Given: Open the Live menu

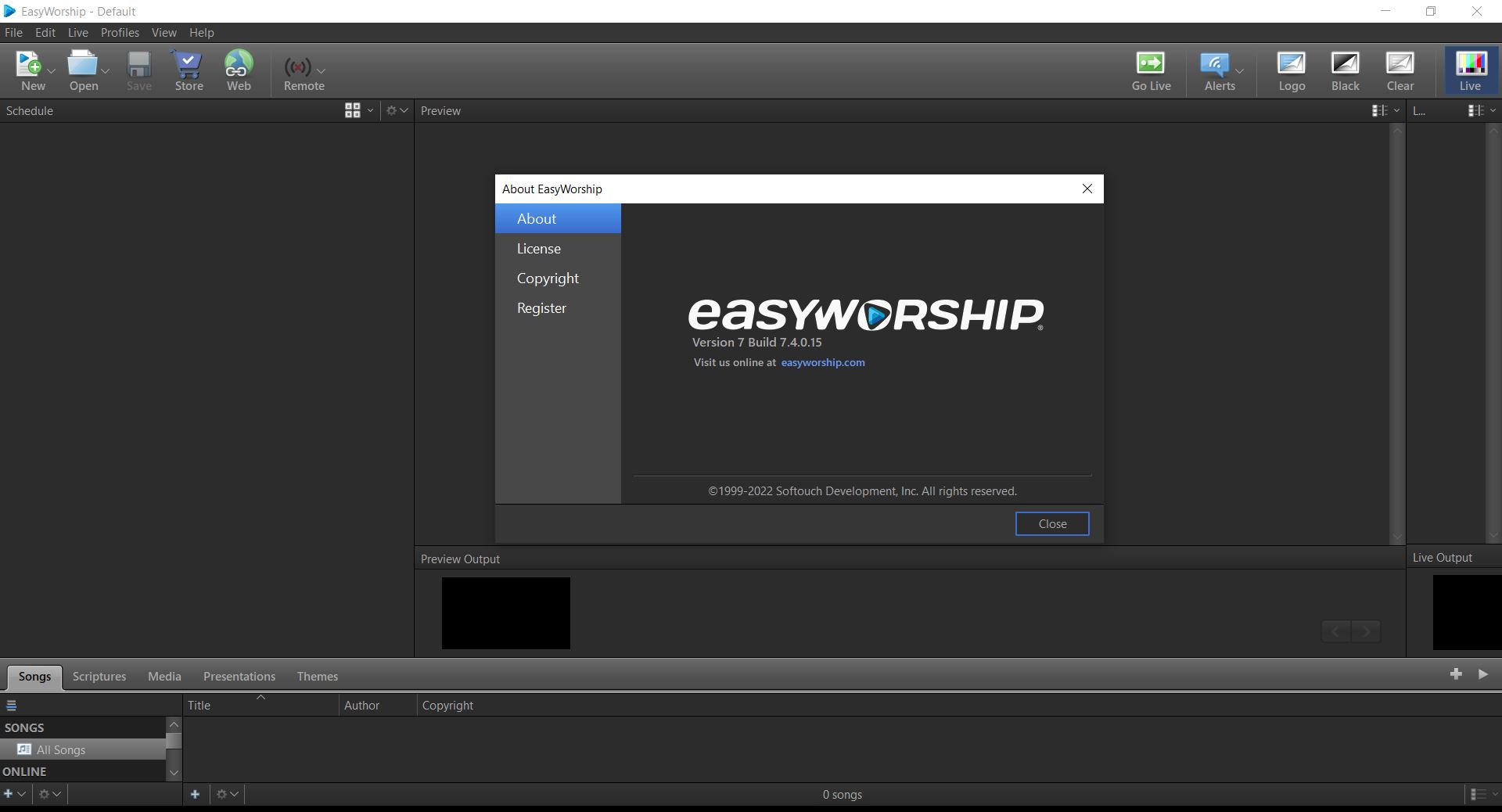Looking at the screenshot, I should [x=78, y=33].
